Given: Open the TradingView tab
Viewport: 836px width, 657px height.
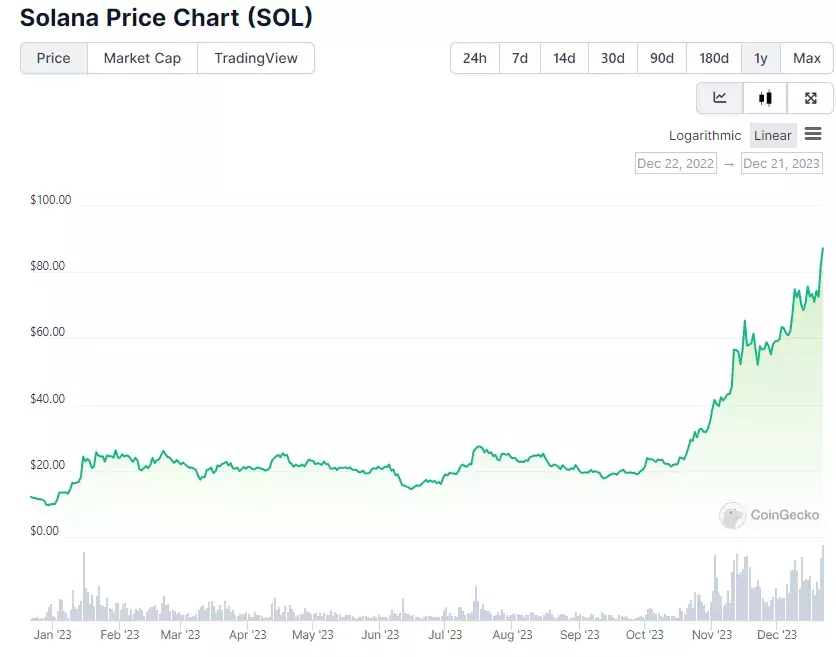Looking at the screenshot, I should 256,58.
